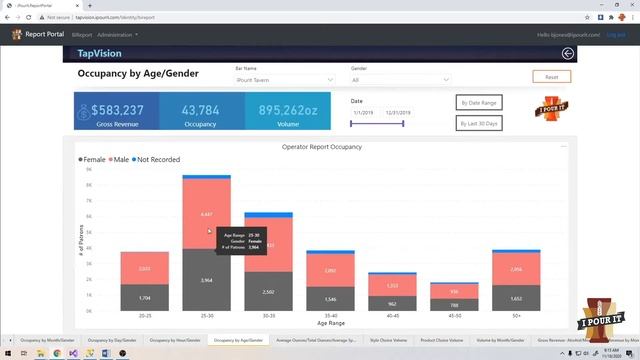Screen dimensions: 640x360
Task: Click the taskbar clock showing date and time
Action: pos(611,353)
